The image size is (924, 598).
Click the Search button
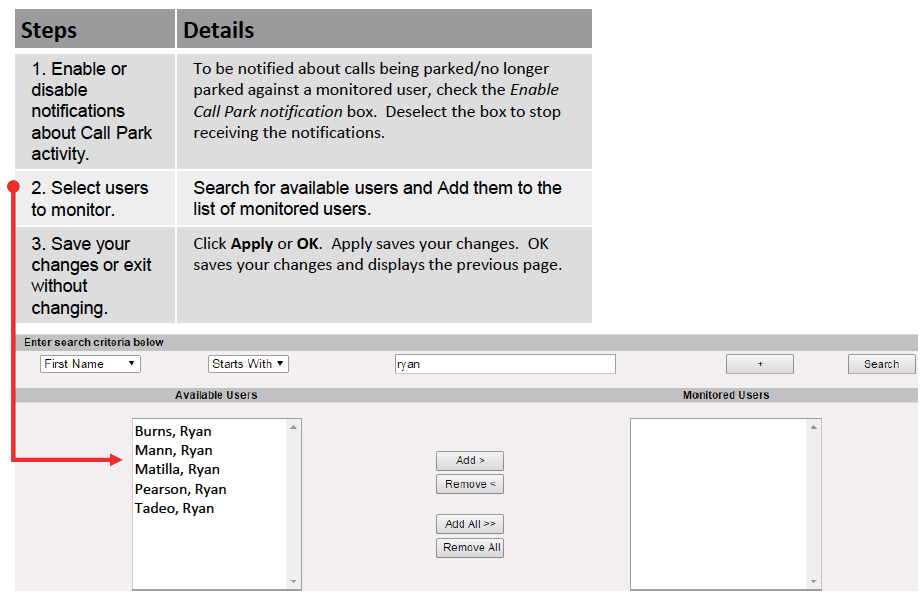[x=881, y=364]
